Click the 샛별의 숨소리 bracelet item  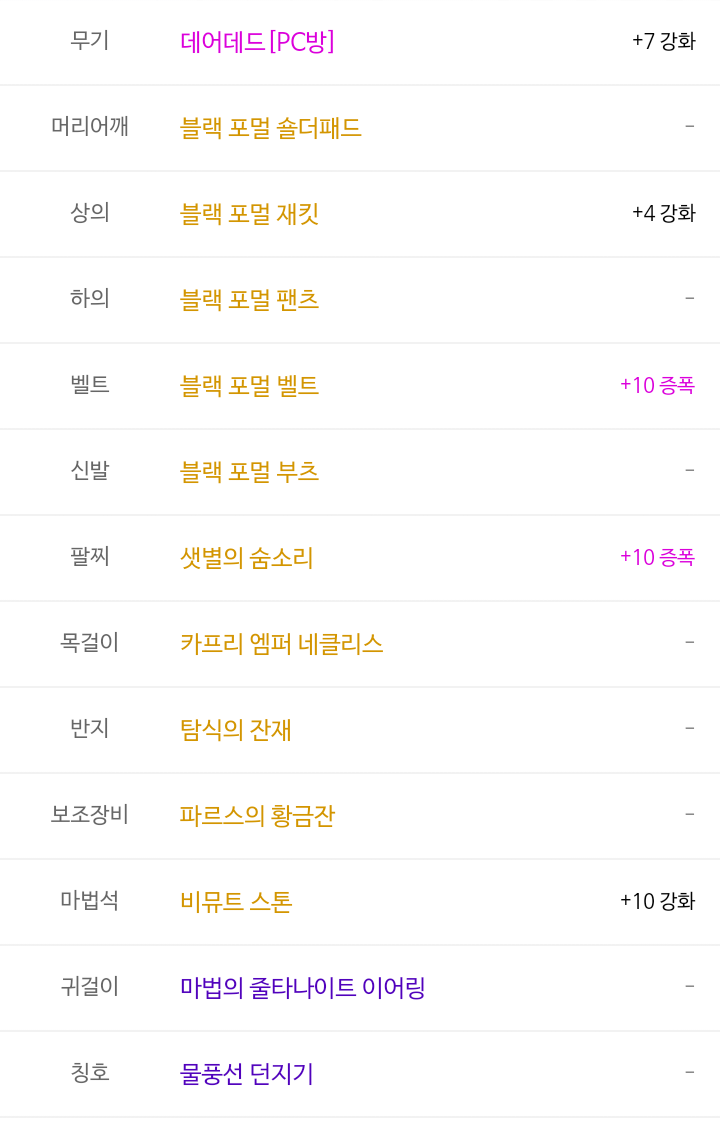point(246,558)
